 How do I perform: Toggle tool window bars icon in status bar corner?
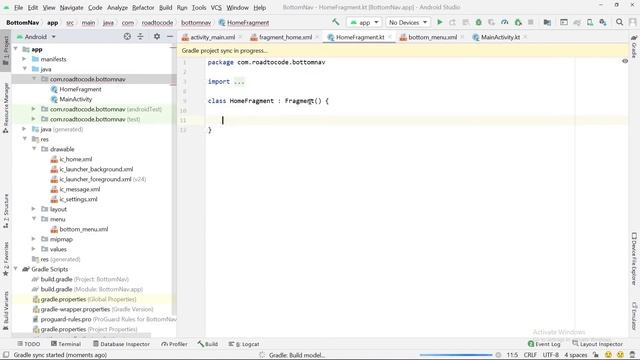pyautogui.click(x=6, y=355)
